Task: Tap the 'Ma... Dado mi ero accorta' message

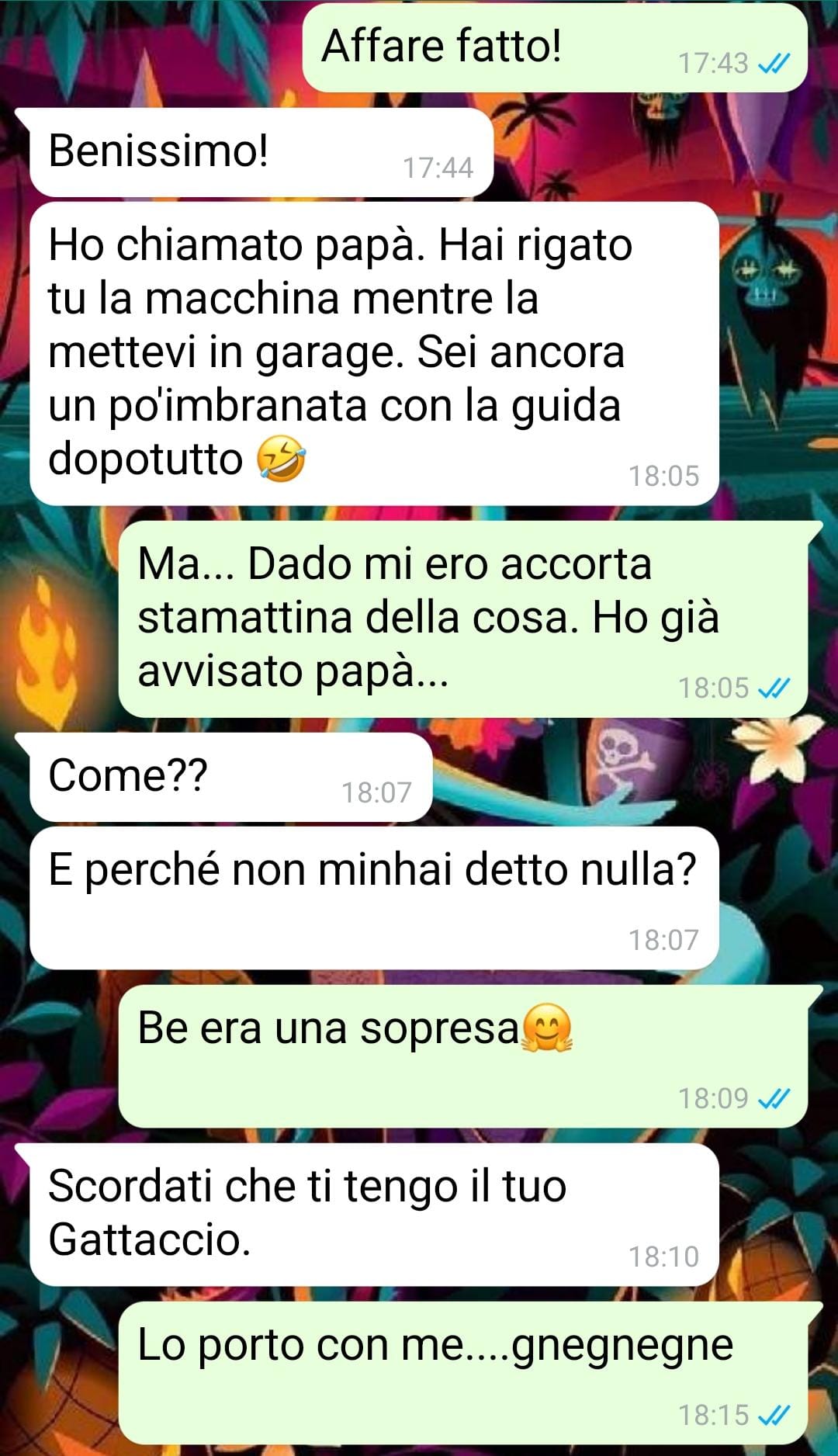Action: click(x=463, y=619)
